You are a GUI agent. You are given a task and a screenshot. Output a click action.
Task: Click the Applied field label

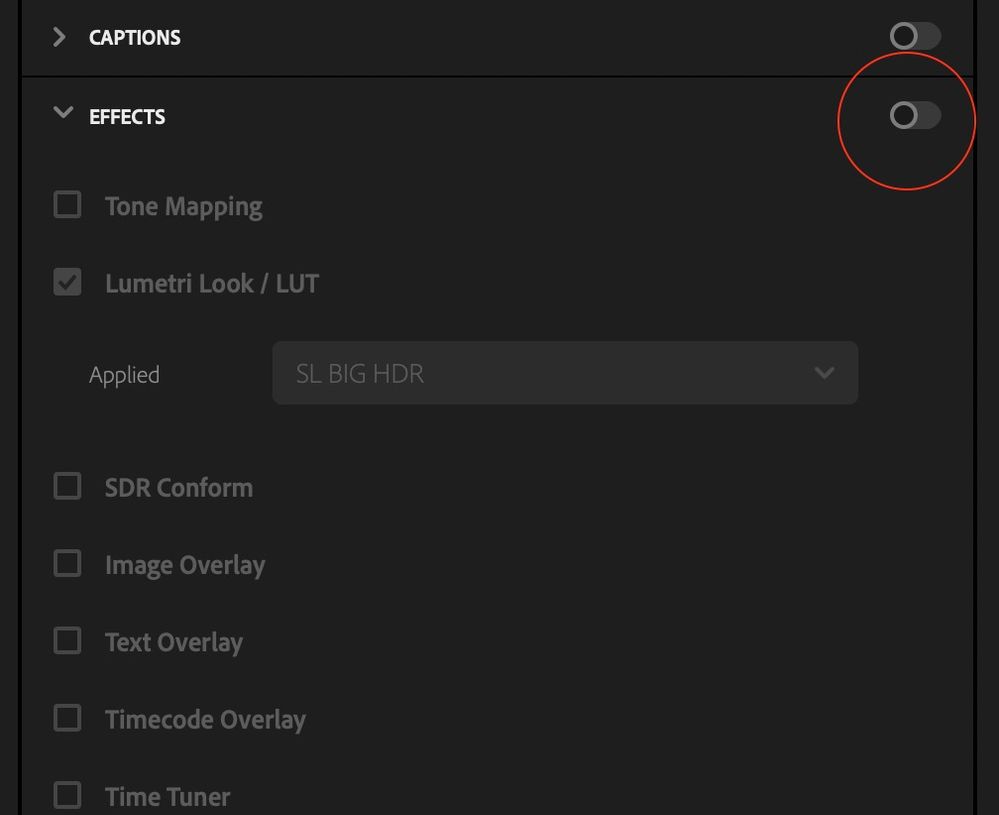tap(124, 375)
